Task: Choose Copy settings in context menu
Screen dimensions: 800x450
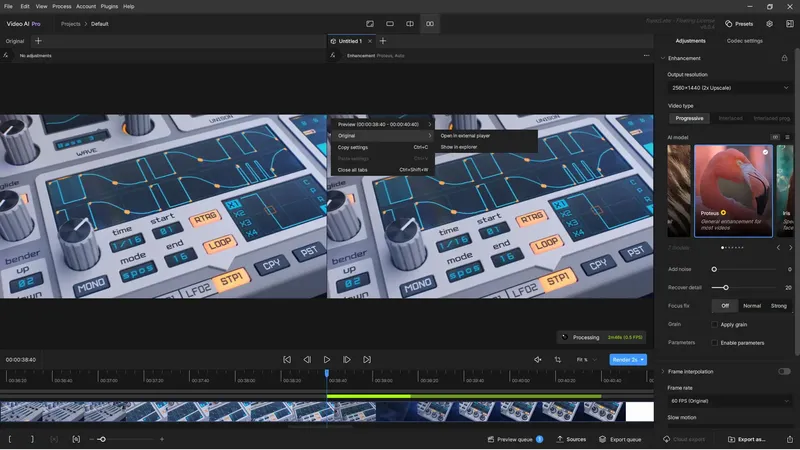Action: click(x=383, y=147)
